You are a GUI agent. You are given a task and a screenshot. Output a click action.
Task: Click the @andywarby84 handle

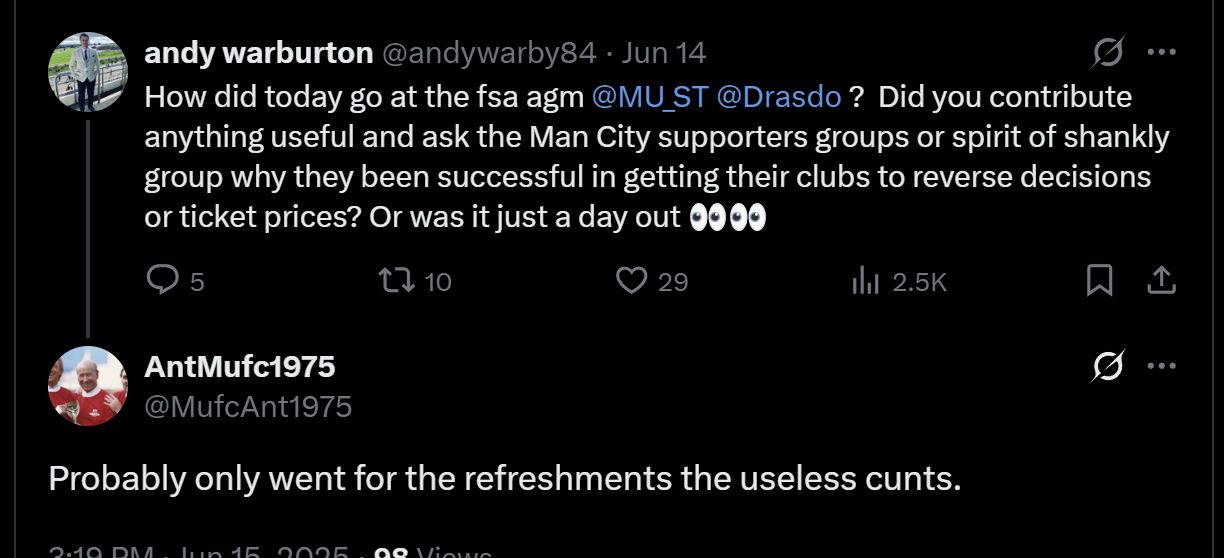(x=489, y=53)
